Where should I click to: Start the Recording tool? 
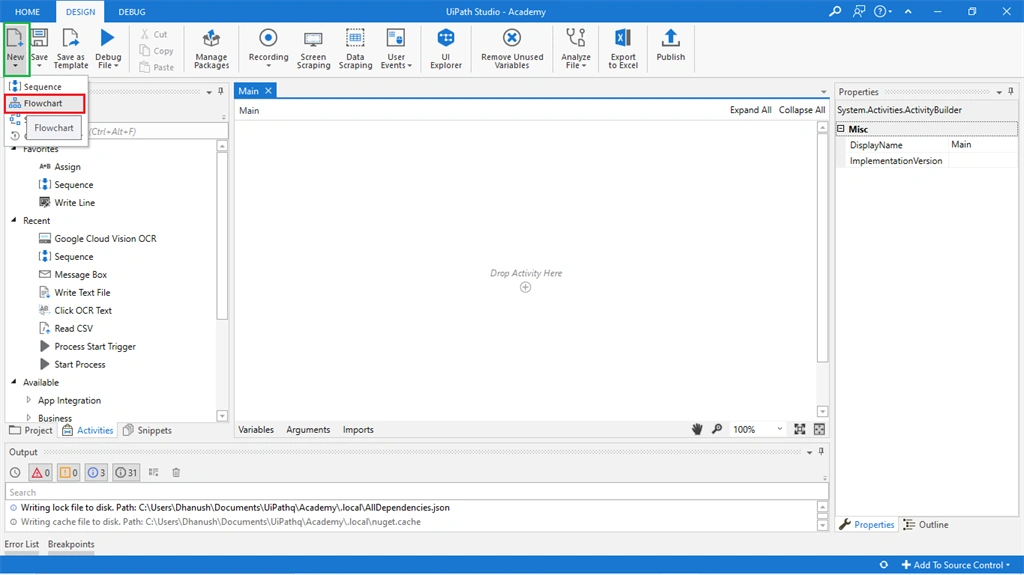(268, 48)
